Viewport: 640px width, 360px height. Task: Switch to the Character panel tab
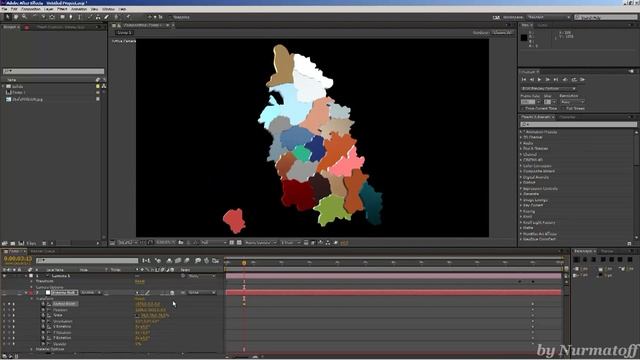tap(568, 117)
